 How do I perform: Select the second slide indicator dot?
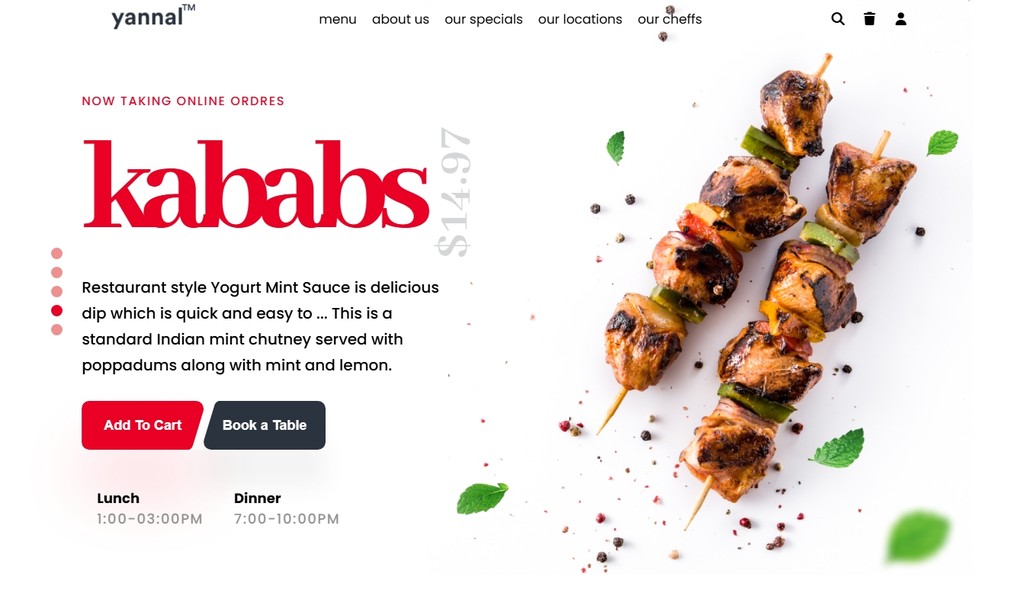coord(57,272)
